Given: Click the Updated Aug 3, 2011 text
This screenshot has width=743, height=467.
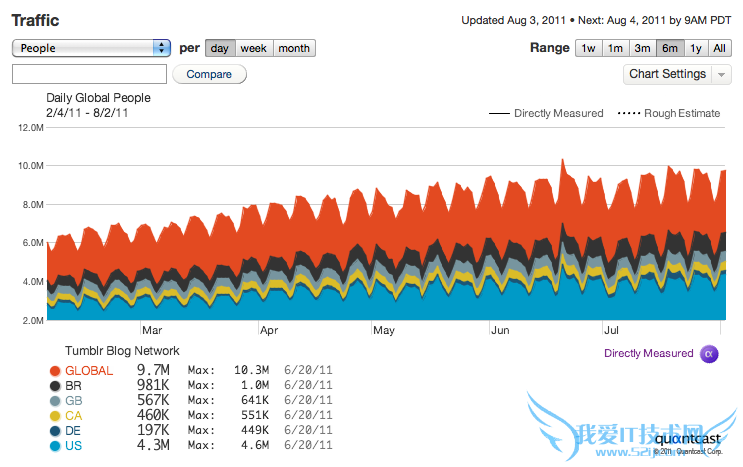Looking at the screenshot, I should (x=514, y=20).
